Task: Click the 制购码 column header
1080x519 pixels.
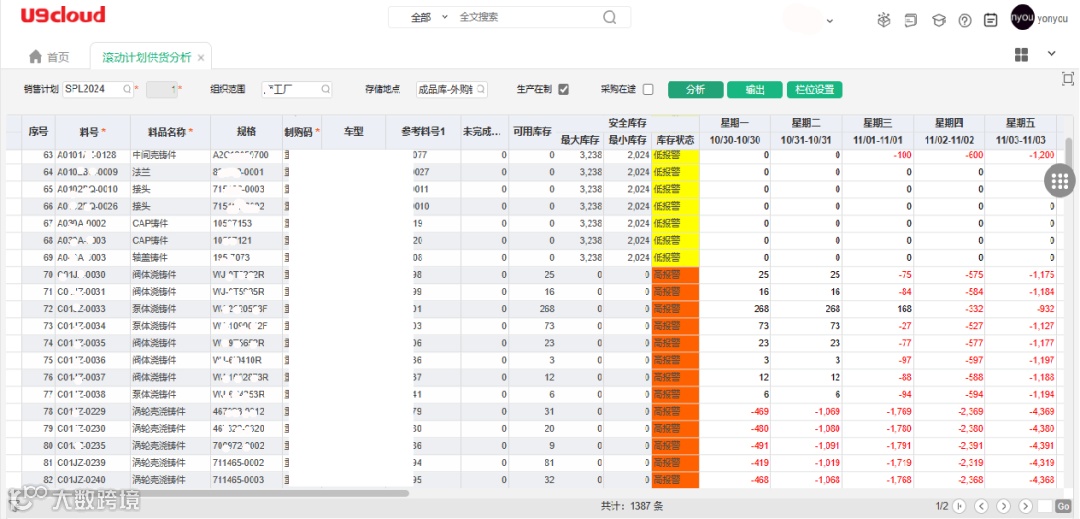Action: tap(302, 131)
